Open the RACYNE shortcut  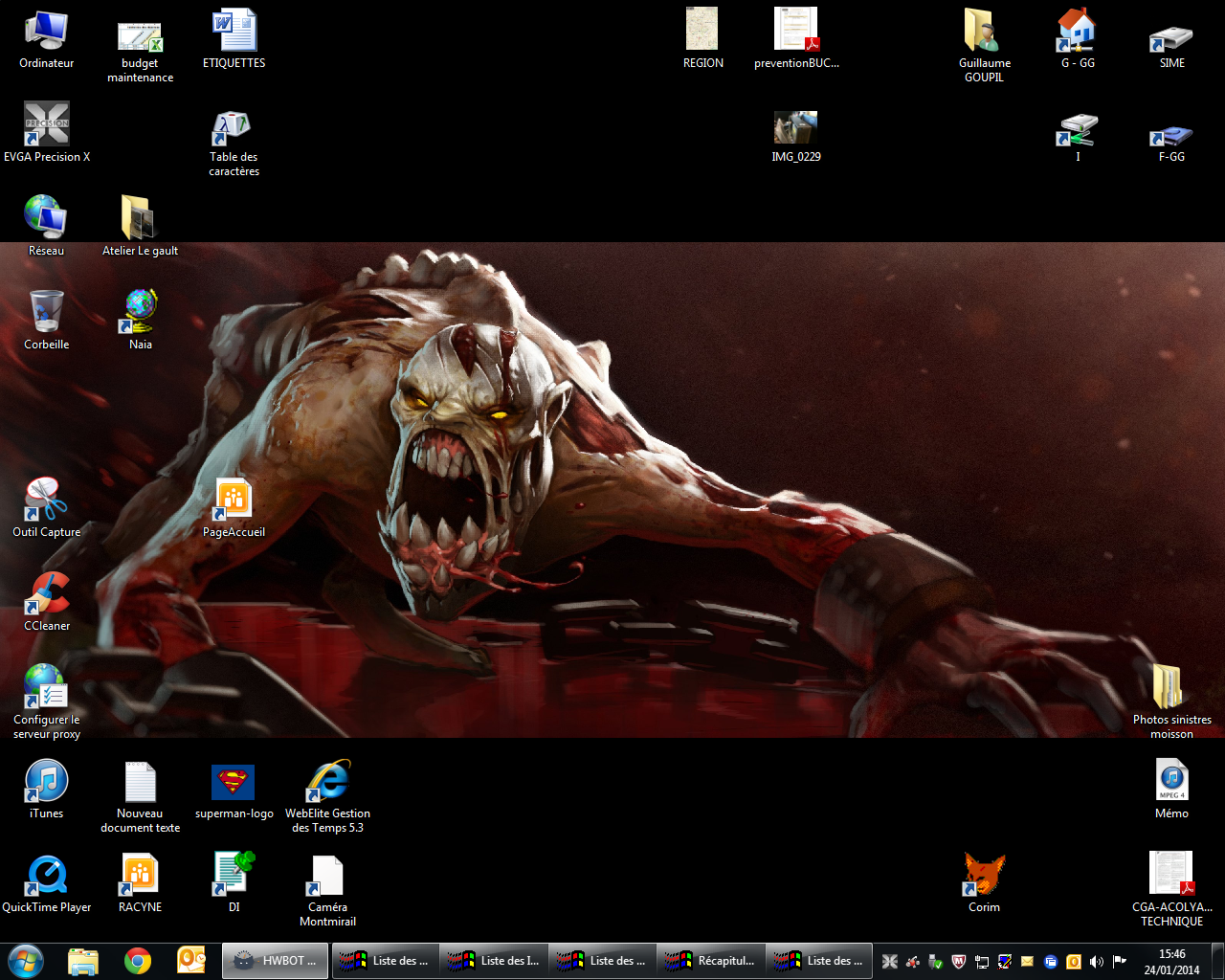tap(140, 883)
